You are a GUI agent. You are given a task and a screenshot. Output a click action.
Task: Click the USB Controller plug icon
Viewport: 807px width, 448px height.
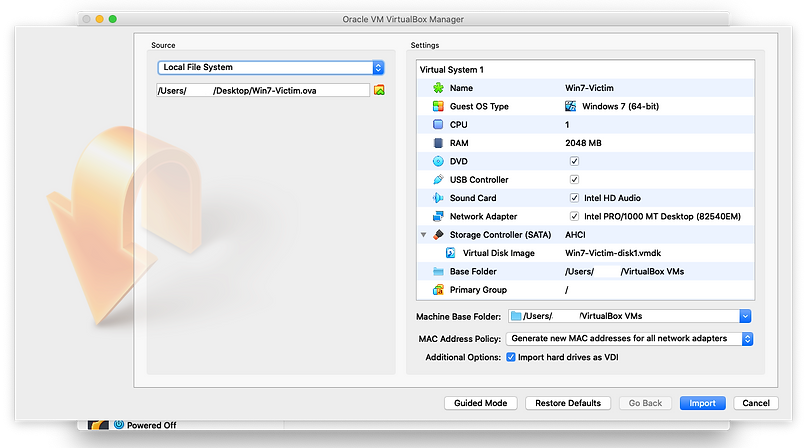(438, 180)
